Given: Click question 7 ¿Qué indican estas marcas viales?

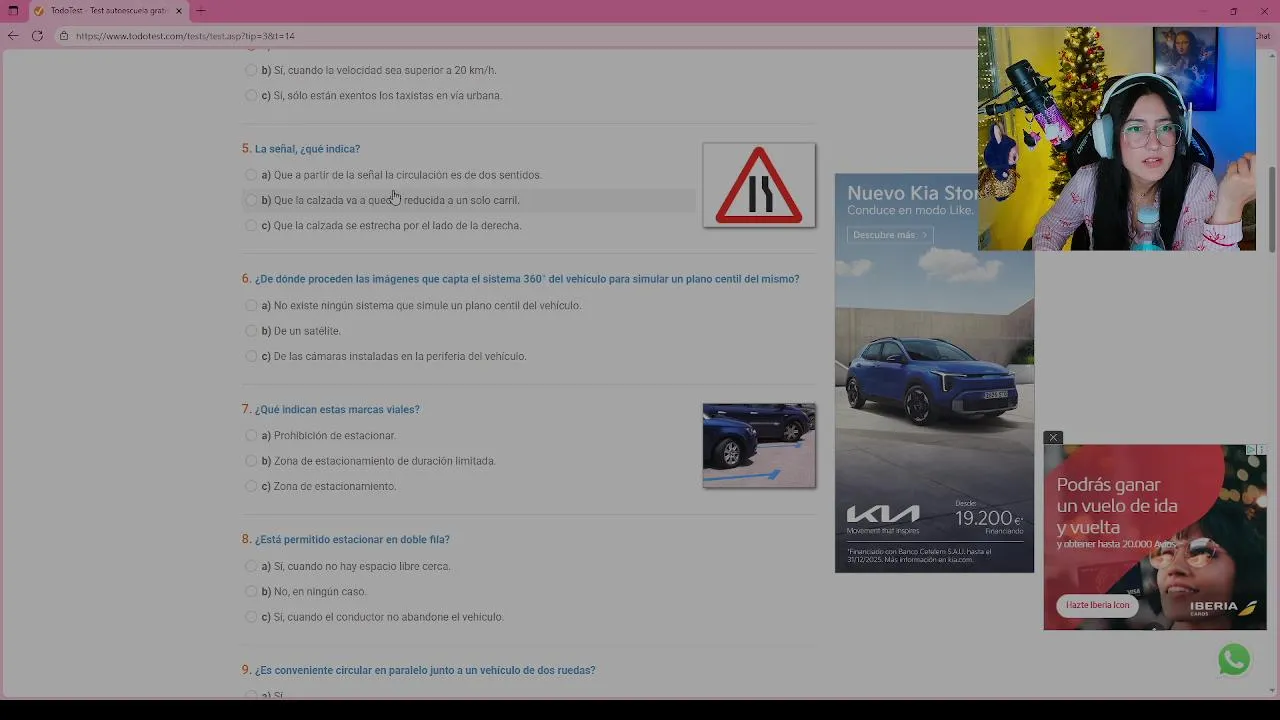Looking at the screenshot, I should (337, 410).
